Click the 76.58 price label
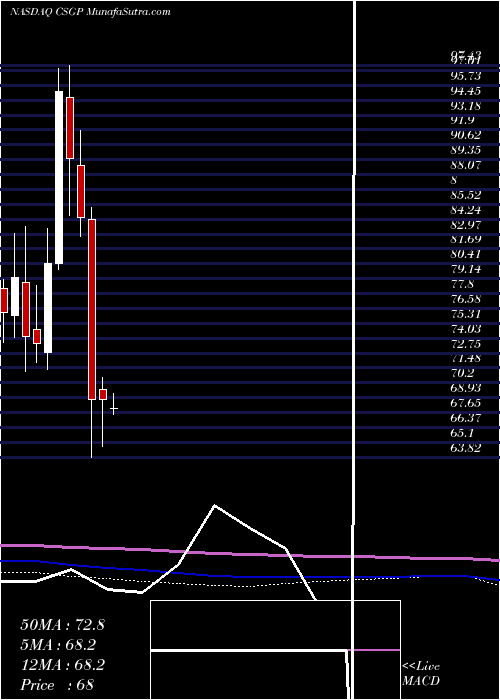Image resolution: width=500 pixels, height=700 pixels. point(466,299)
